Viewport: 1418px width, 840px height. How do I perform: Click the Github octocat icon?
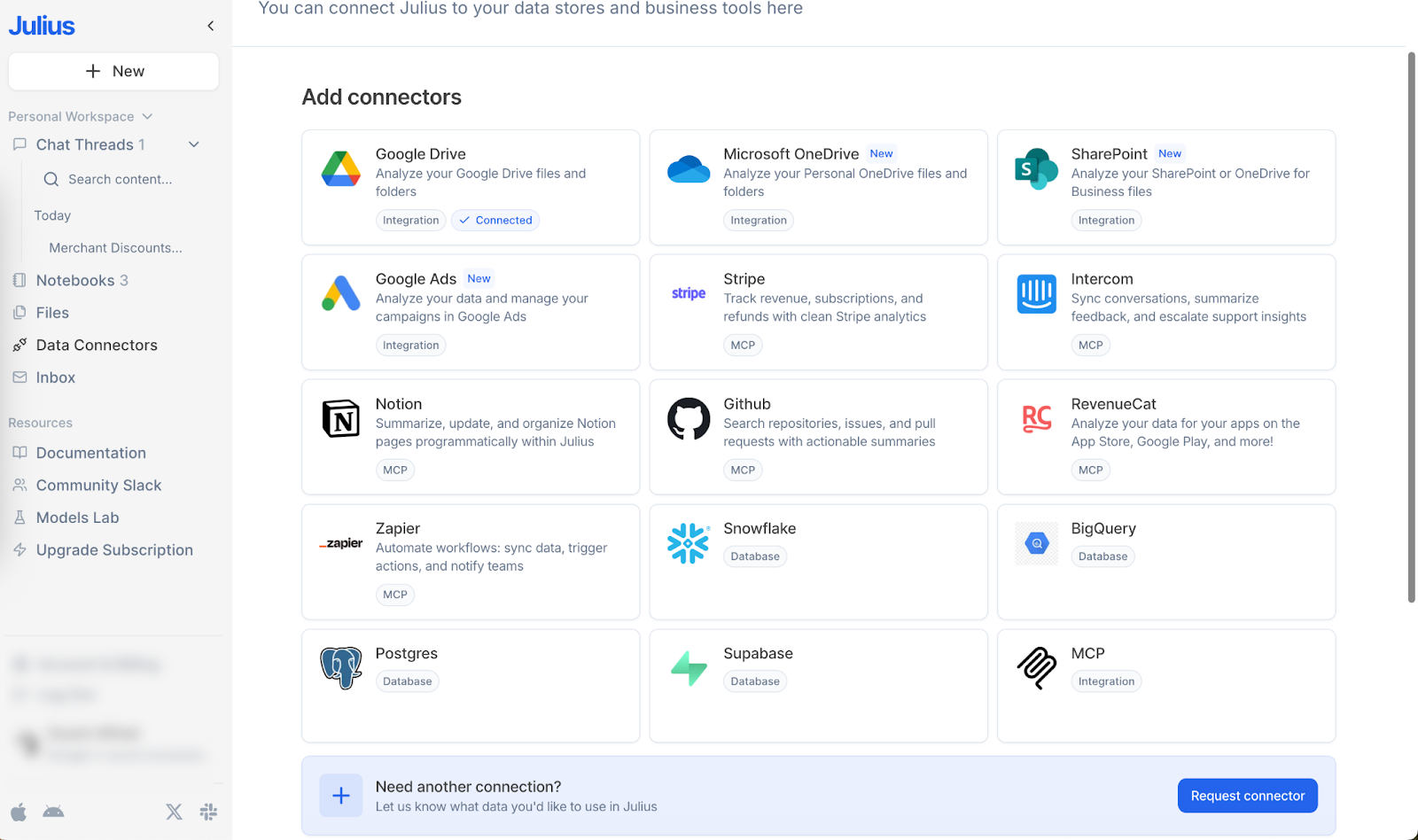(689, 418)
